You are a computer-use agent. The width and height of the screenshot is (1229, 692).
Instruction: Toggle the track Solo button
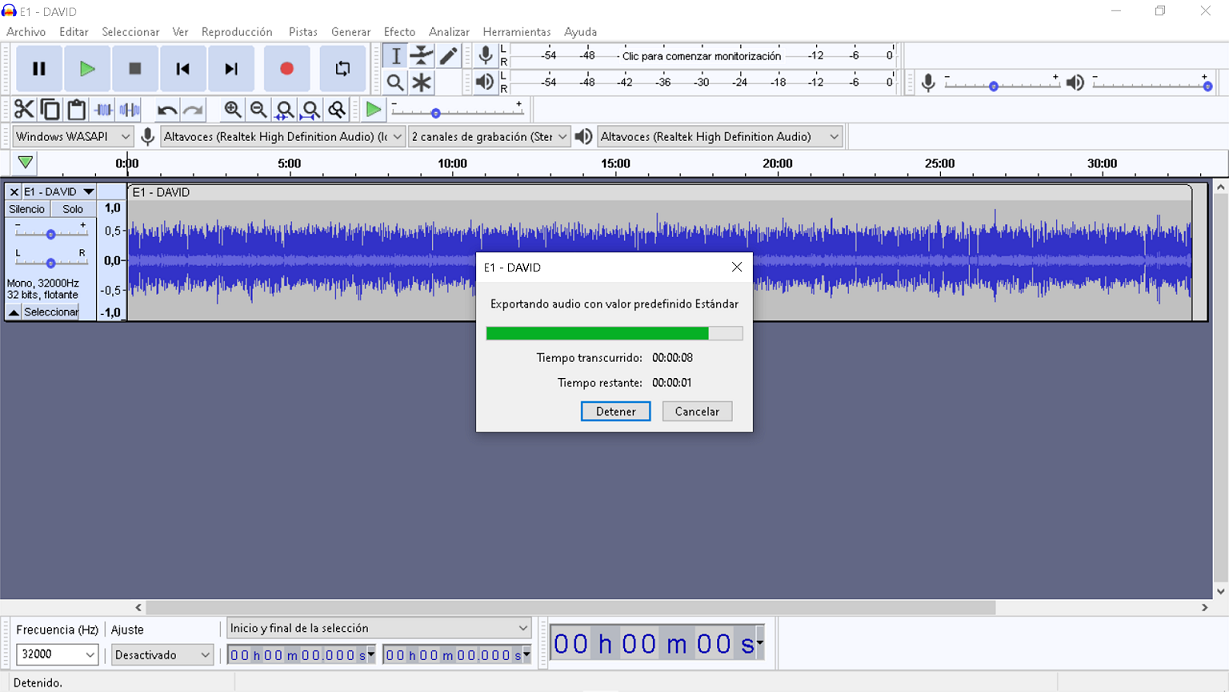(73, 209)
